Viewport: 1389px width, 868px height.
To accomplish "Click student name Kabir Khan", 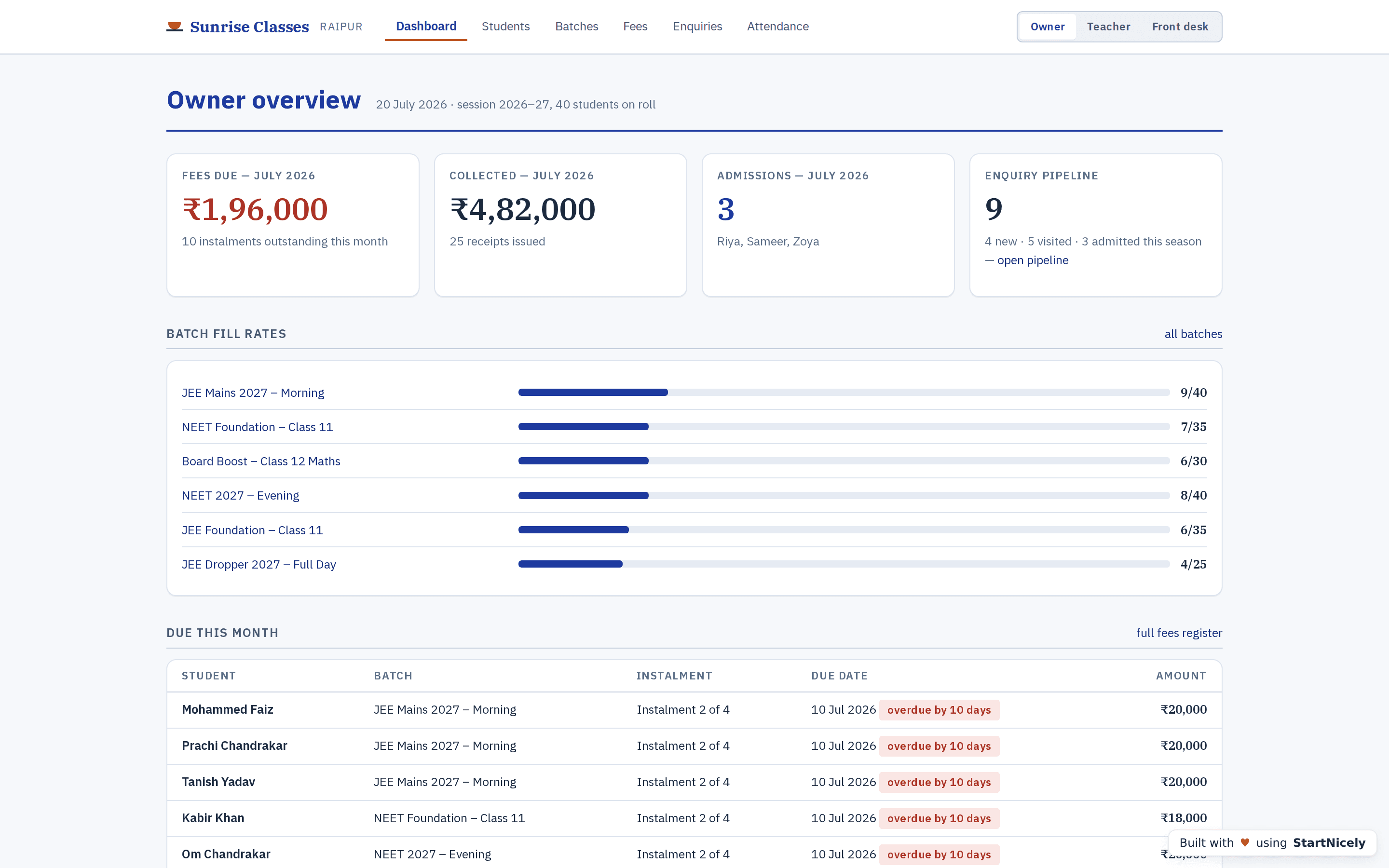I will click(213, 818).
